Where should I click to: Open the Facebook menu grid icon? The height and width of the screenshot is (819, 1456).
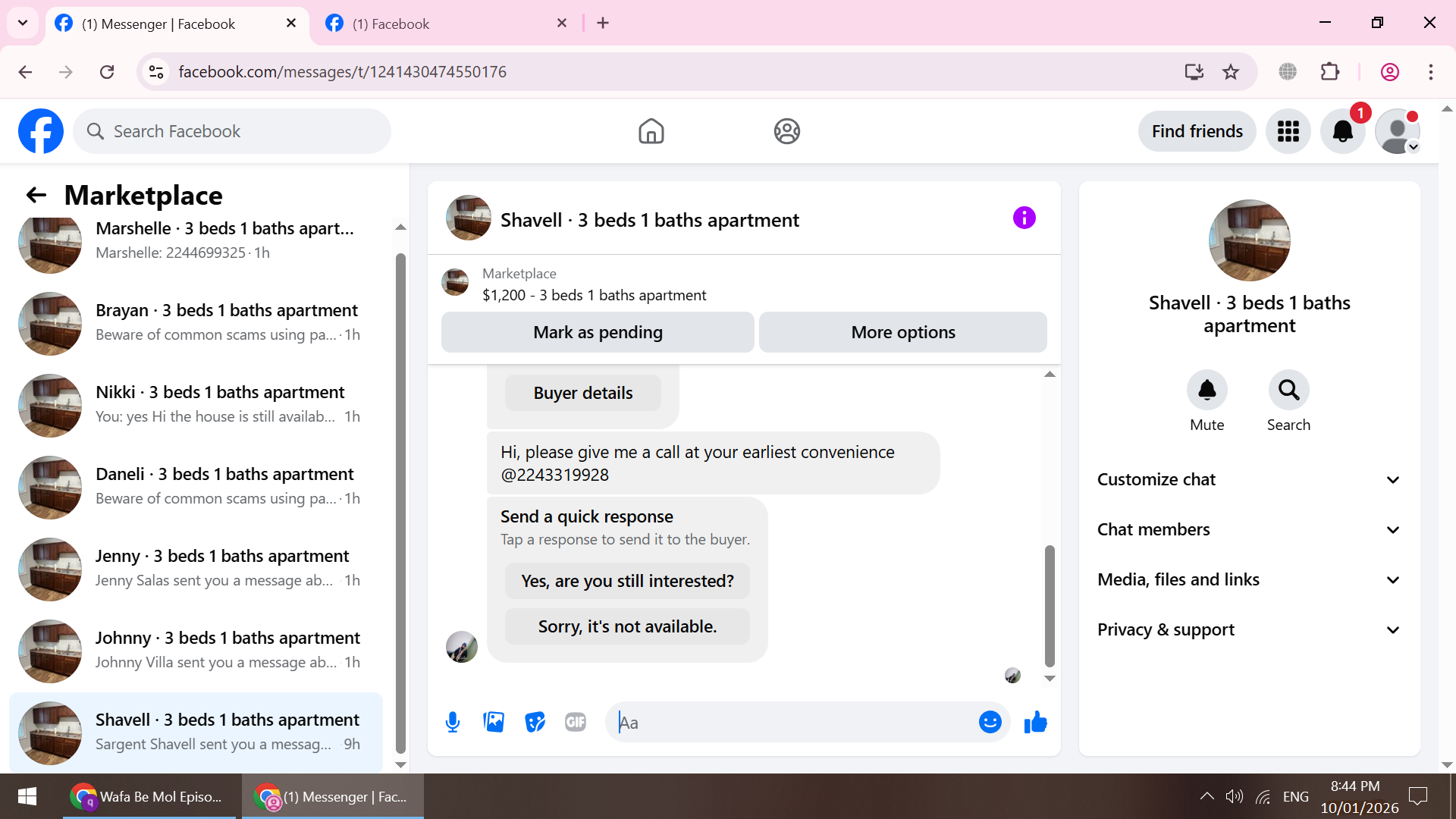[x=1288, y=131]
